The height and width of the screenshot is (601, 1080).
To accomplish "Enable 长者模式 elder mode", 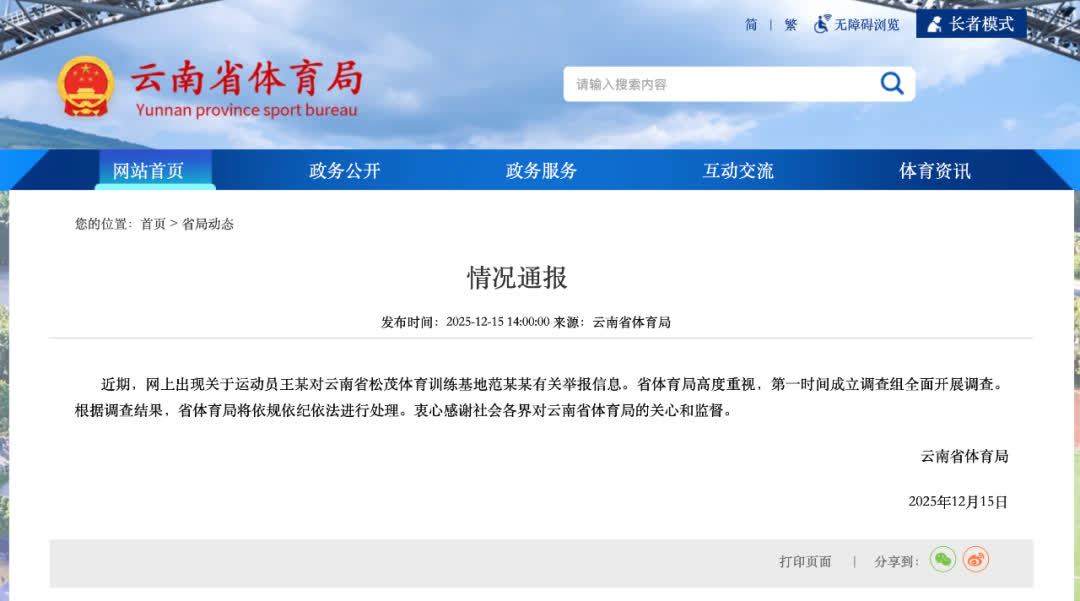I will 981,24.
